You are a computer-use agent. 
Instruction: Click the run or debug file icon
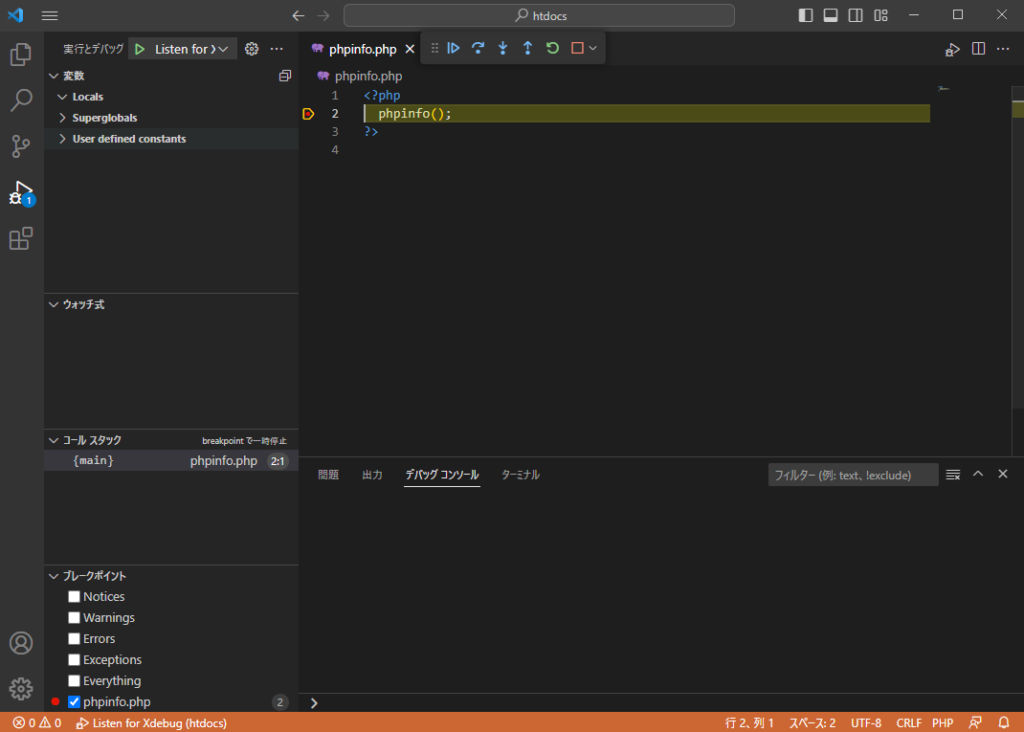pos(952,49)
